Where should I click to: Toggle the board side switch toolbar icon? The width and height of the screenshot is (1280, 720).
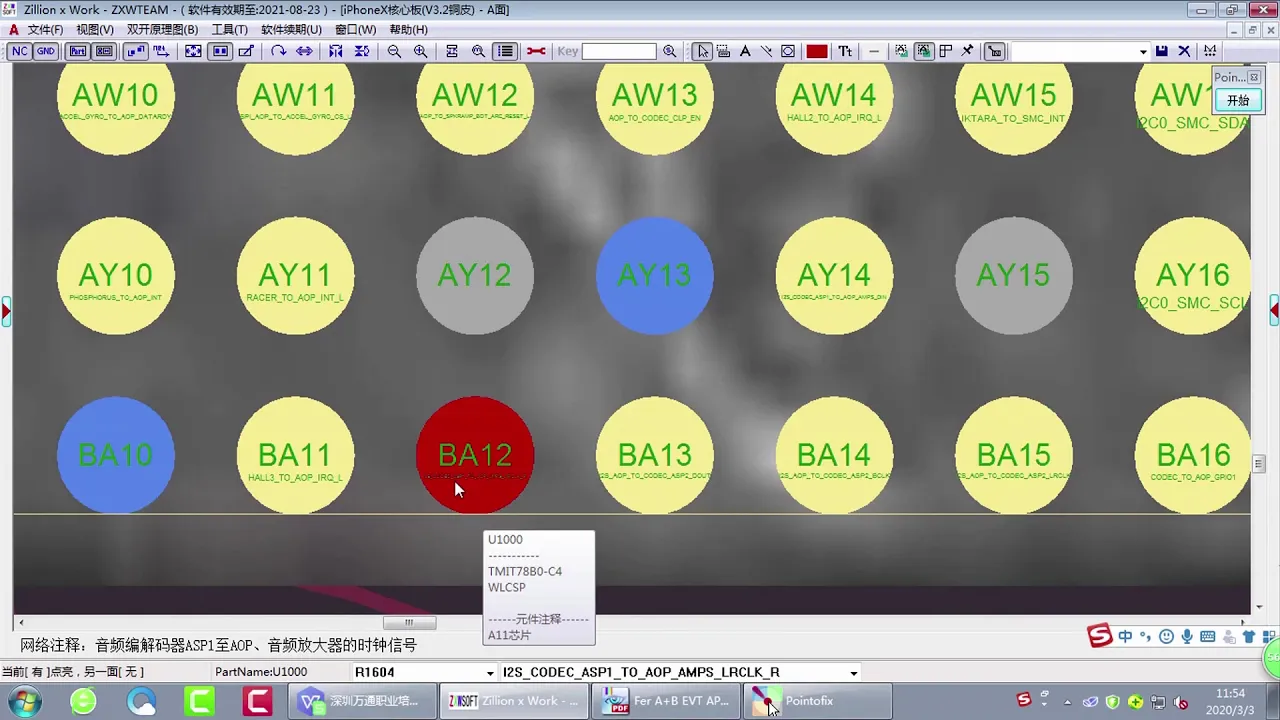pos(135,51)
